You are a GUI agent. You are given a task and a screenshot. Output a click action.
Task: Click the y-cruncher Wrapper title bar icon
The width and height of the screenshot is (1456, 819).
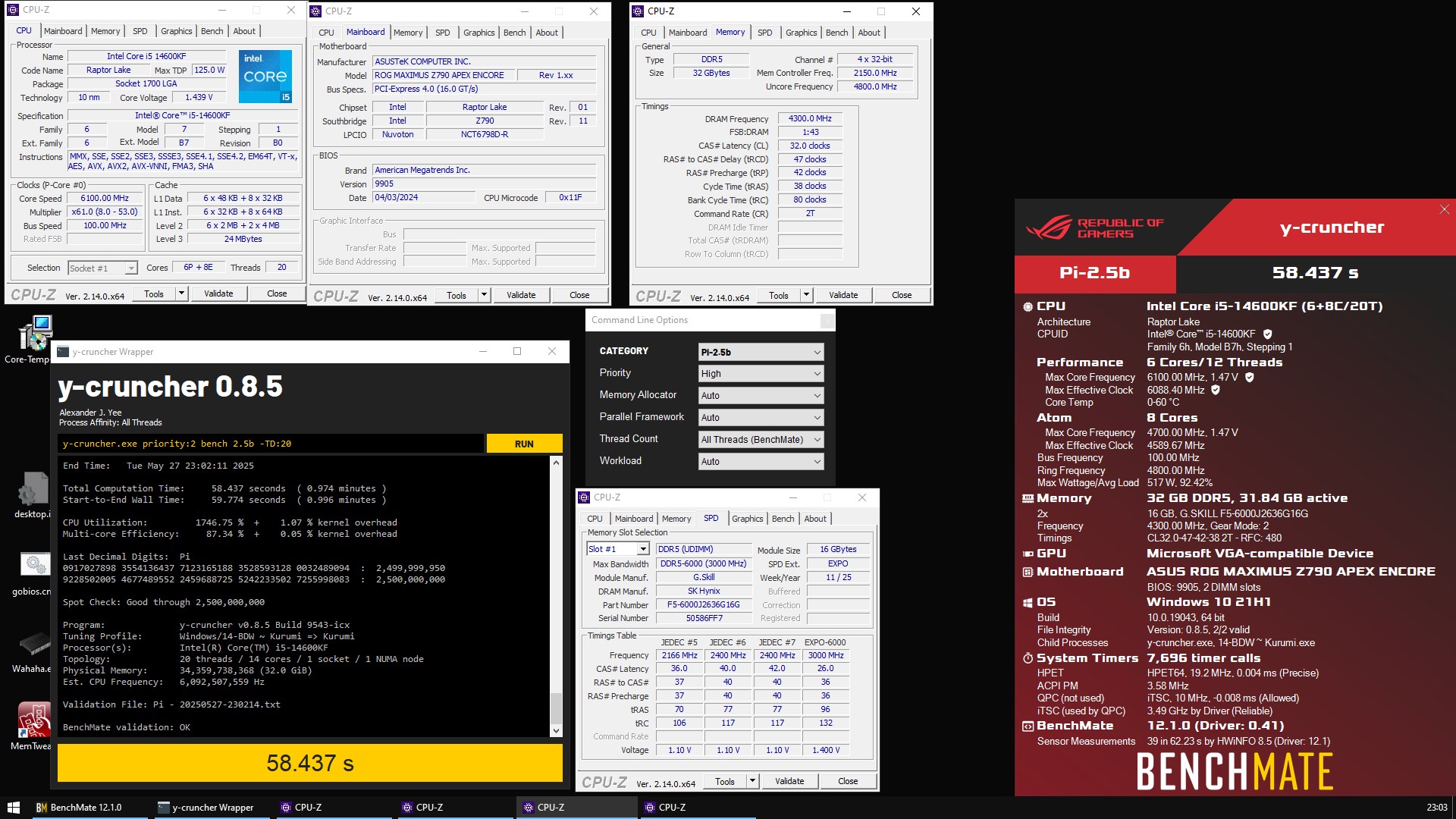pos(63,351)
